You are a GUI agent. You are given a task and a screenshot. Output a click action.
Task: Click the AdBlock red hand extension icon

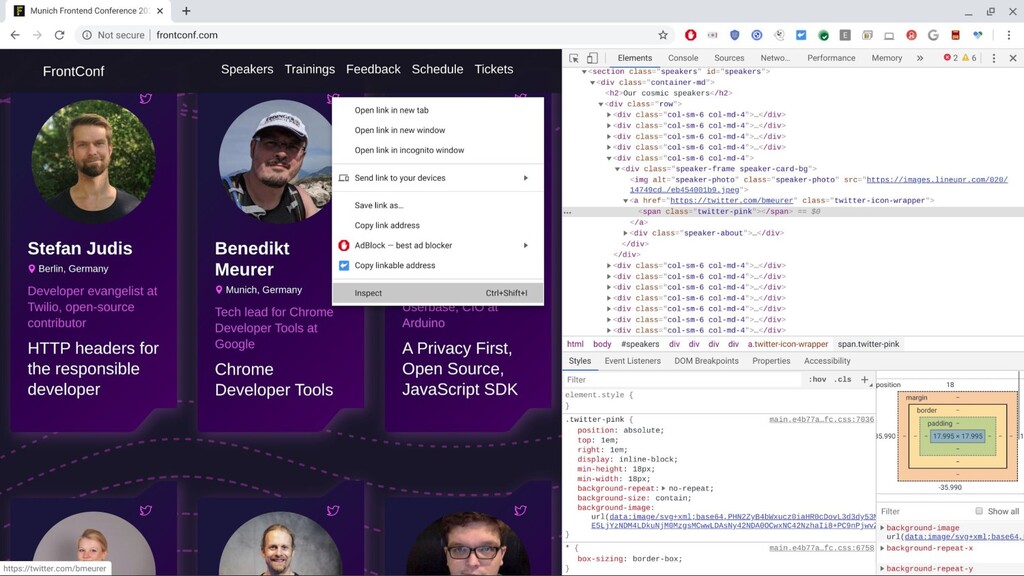pos(690,35)
